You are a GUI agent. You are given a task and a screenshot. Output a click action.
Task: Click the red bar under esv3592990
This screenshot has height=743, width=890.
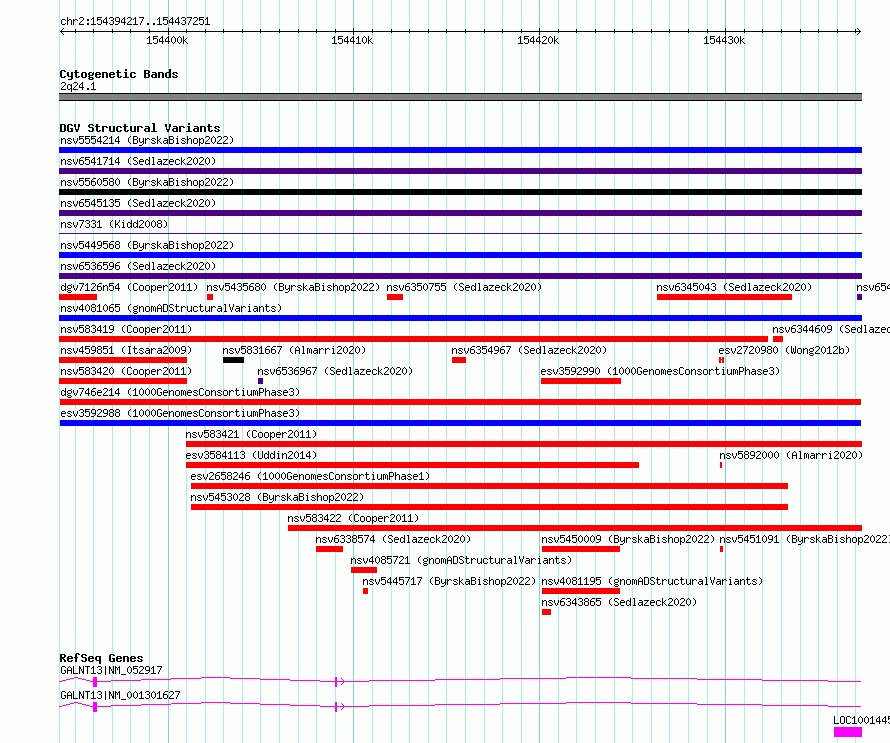tap(581, 381)
